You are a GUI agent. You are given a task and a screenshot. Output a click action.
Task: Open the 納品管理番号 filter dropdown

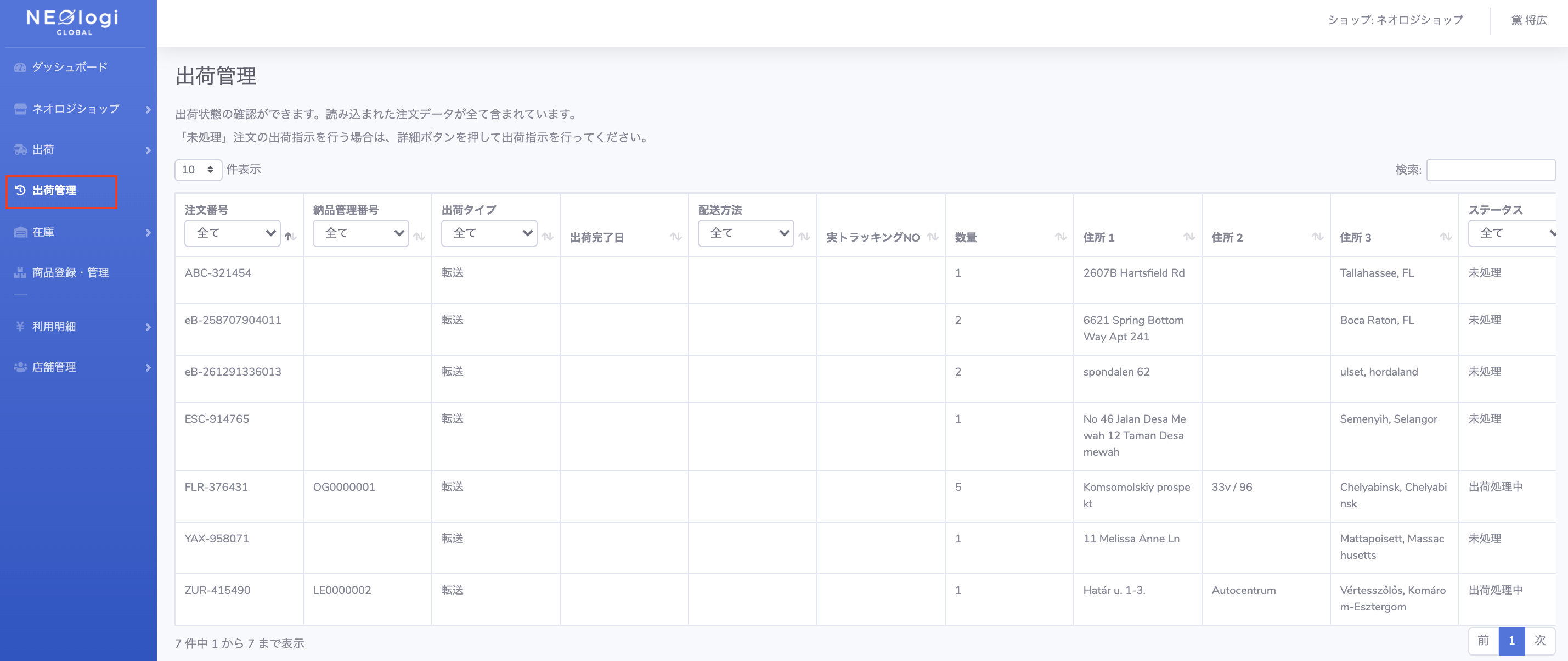coord(361,233)
